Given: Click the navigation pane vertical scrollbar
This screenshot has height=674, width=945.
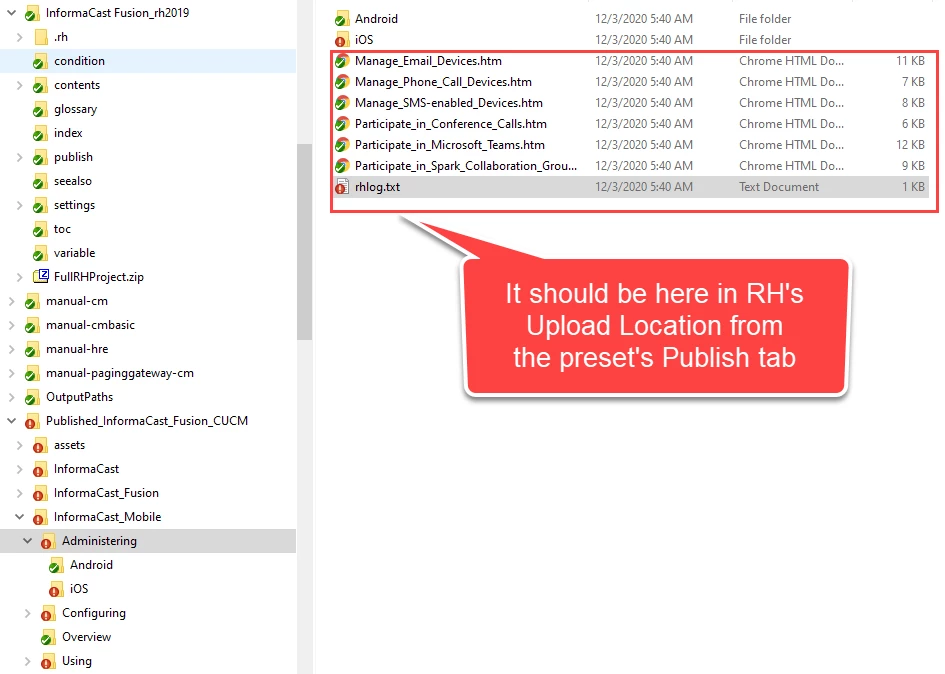Looking at the screenshot, I should pos(304,241).
